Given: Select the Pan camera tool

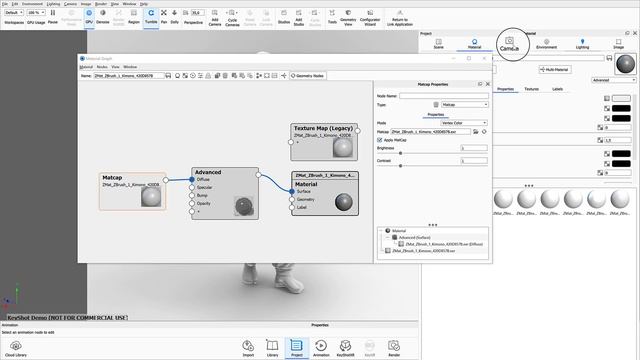Looking at the screenshot, I should 164,17.
